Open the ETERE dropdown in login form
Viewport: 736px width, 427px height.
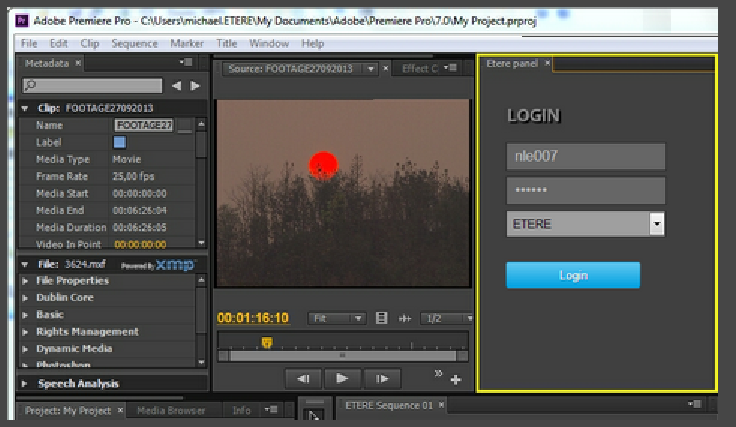(656, 224)
